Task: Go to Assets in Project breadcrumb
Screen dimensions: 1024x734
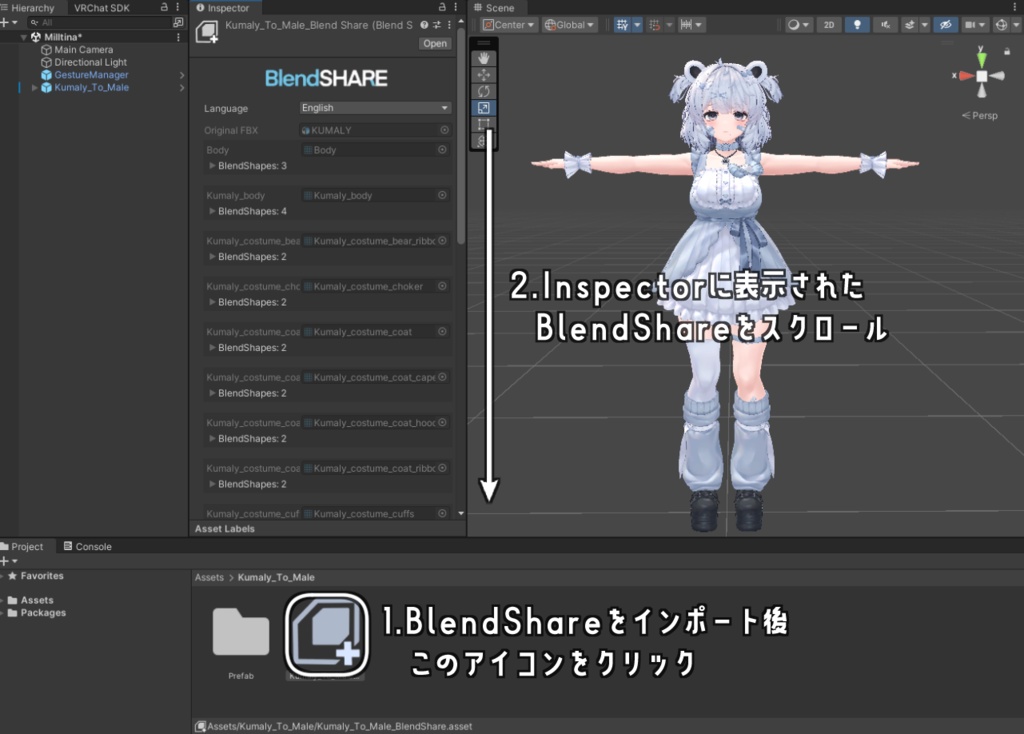Action: pos(209,577)
